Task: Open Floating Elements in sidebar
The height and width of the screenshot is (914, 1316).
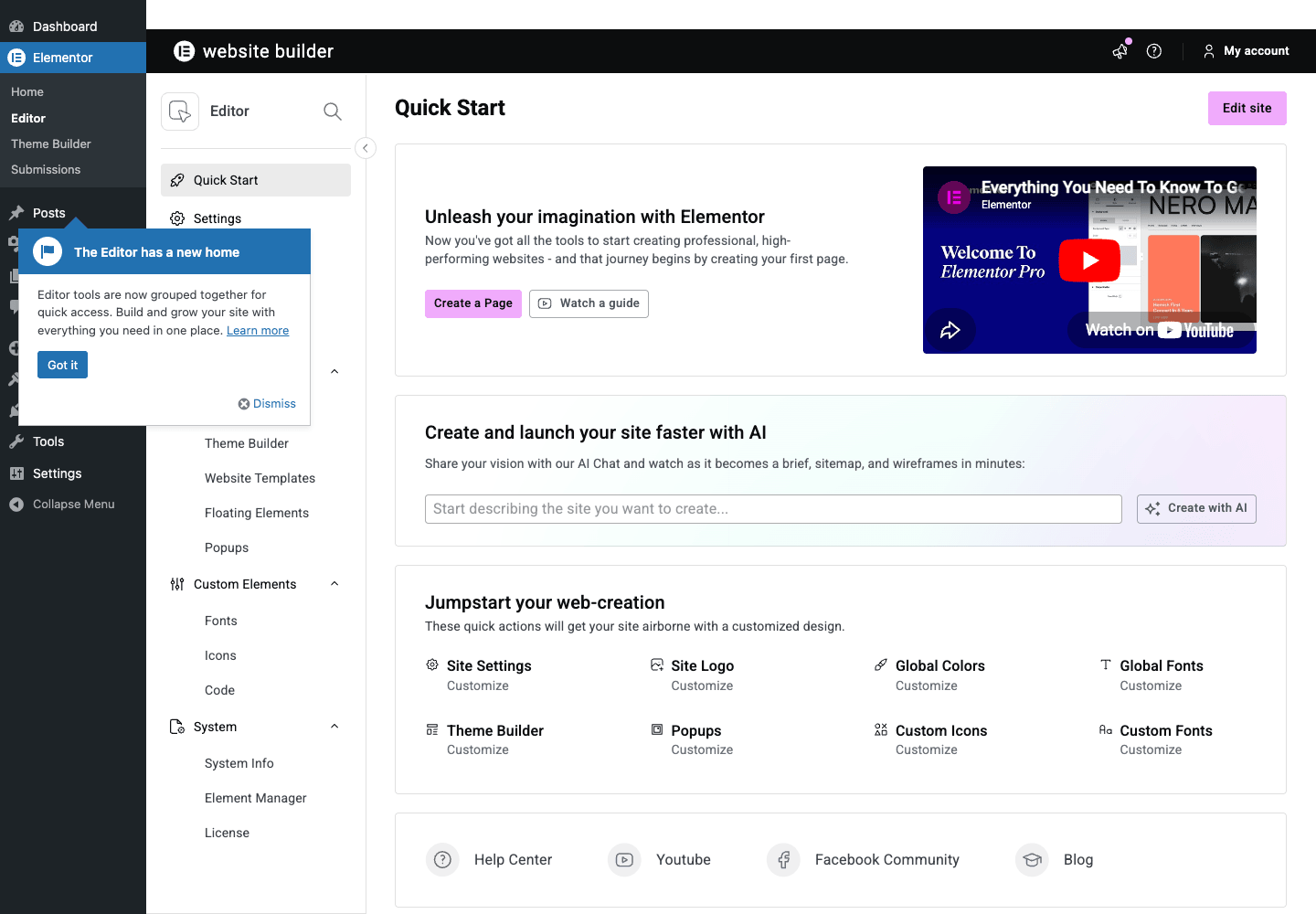Action: click(257, 513)
